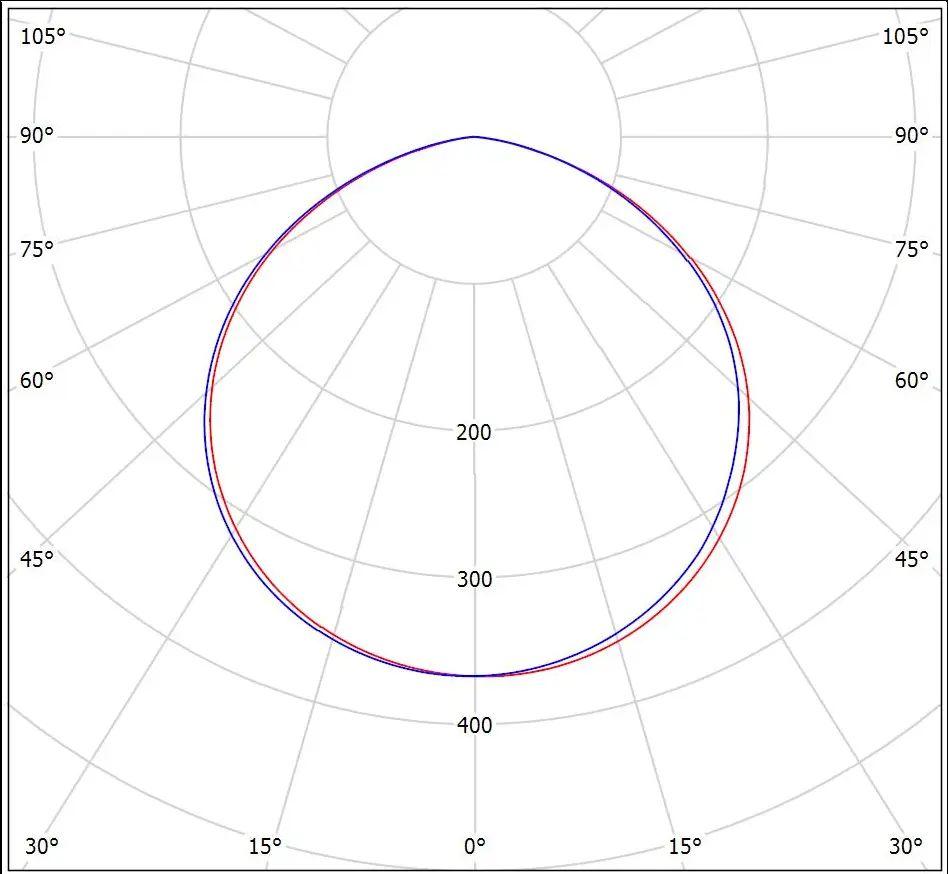Image resolution: width=948 pixels, height=874 pixels.
Task: Click the right-hand 15° angle label
Action: [685, 846]
